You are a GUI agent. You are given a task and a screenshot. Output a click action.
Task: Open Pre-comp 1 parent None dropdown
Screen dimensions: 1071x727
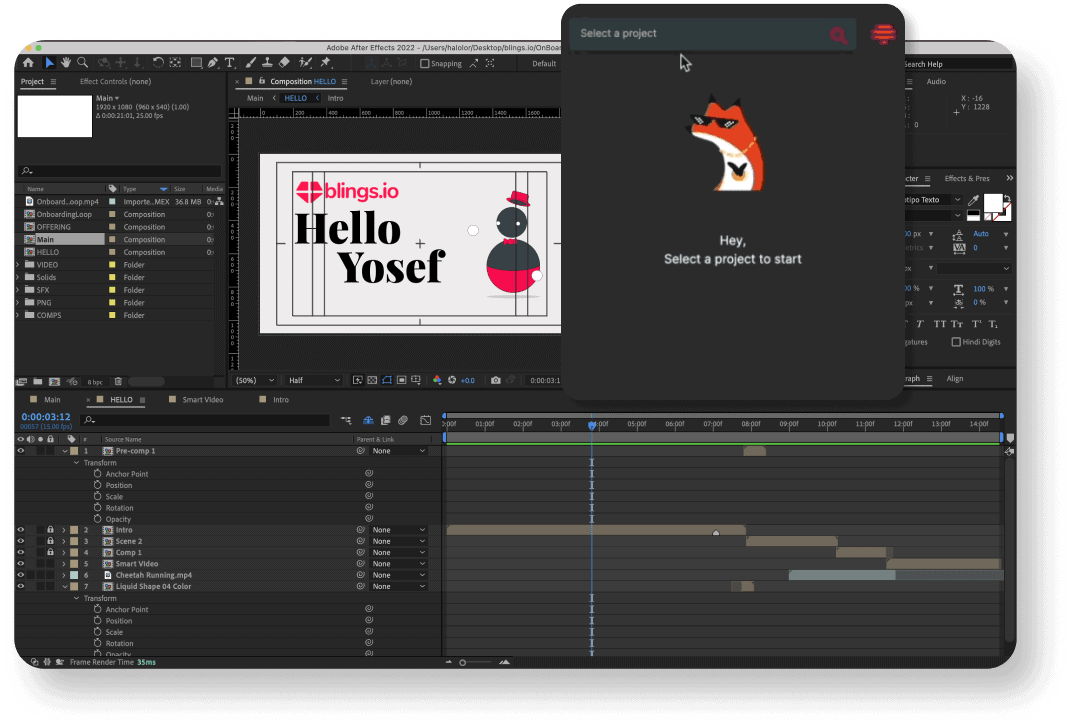pyautogui.click(x=399, y=451)
